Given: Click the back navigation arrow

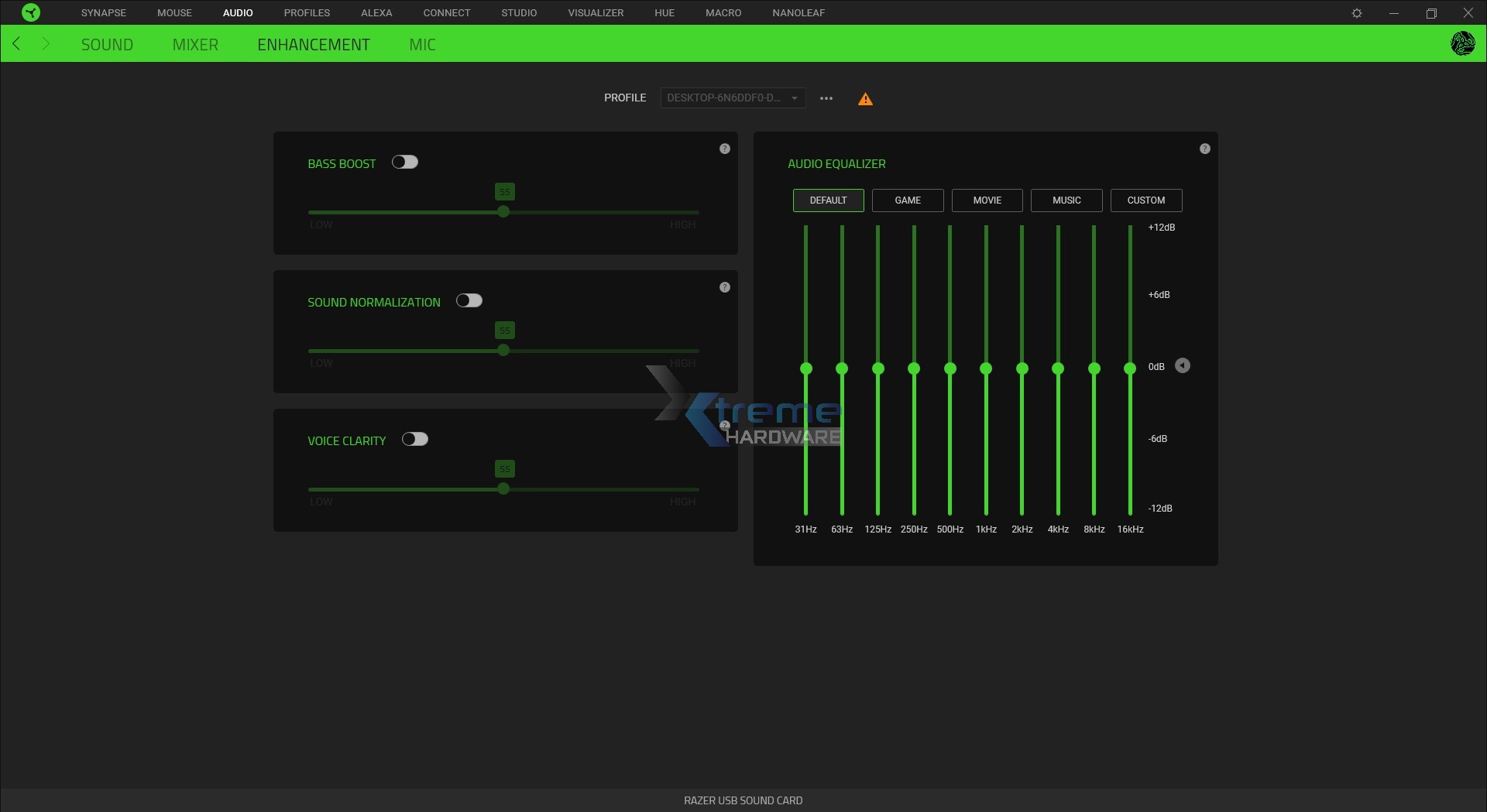Looking at the screenshot, I should tap(16, 43).
